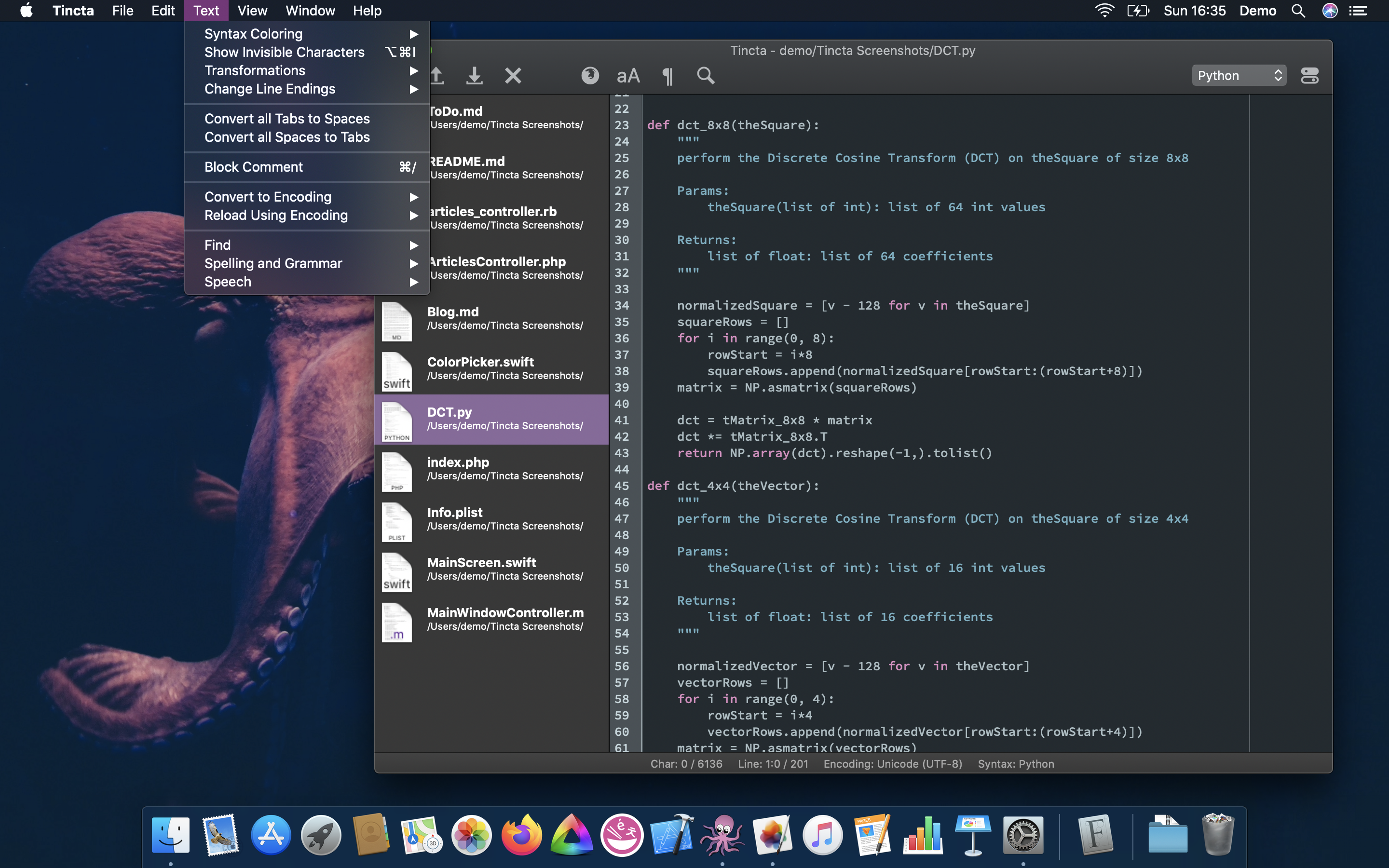This screenshot has height=868, width=1389.
Task: Click the magnifier search toolbar icon
Action: click(x=706, y=76)
